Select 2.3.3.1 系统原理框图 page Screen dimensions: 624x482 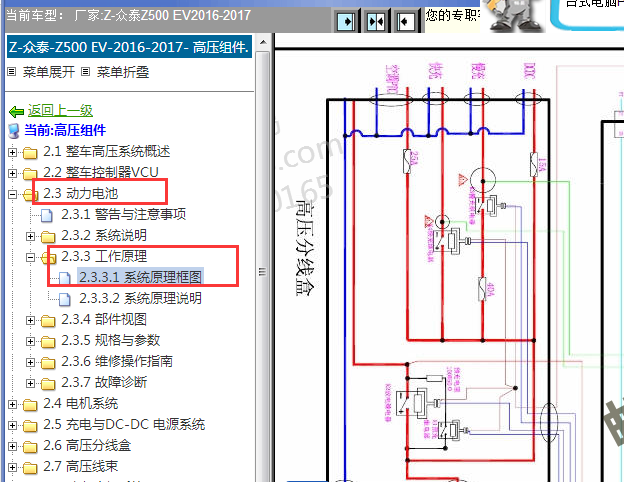(140, 277)
